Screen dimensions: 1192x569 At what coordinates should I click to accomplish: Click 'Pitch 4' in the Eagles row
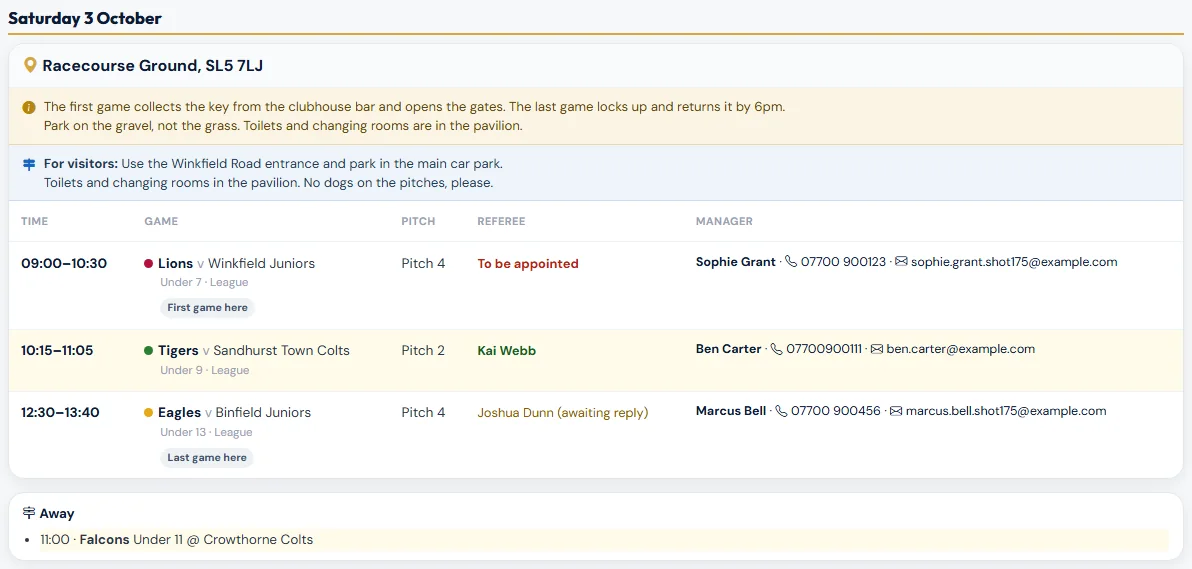click(x=423, y=413)
